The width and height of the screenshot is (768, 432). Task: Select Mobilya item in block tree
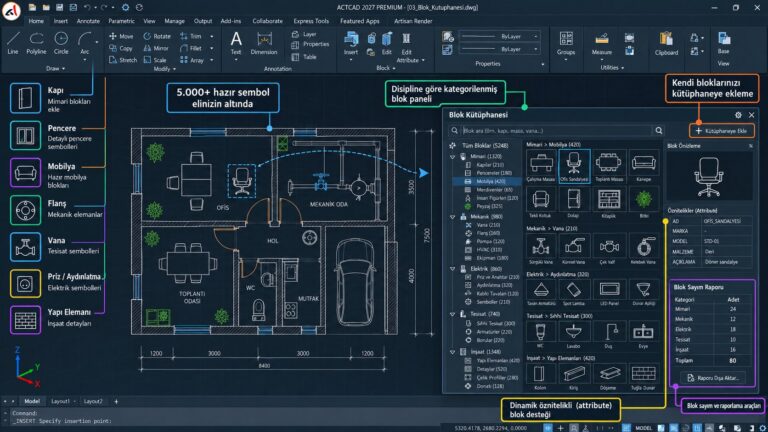coord(485,181)
